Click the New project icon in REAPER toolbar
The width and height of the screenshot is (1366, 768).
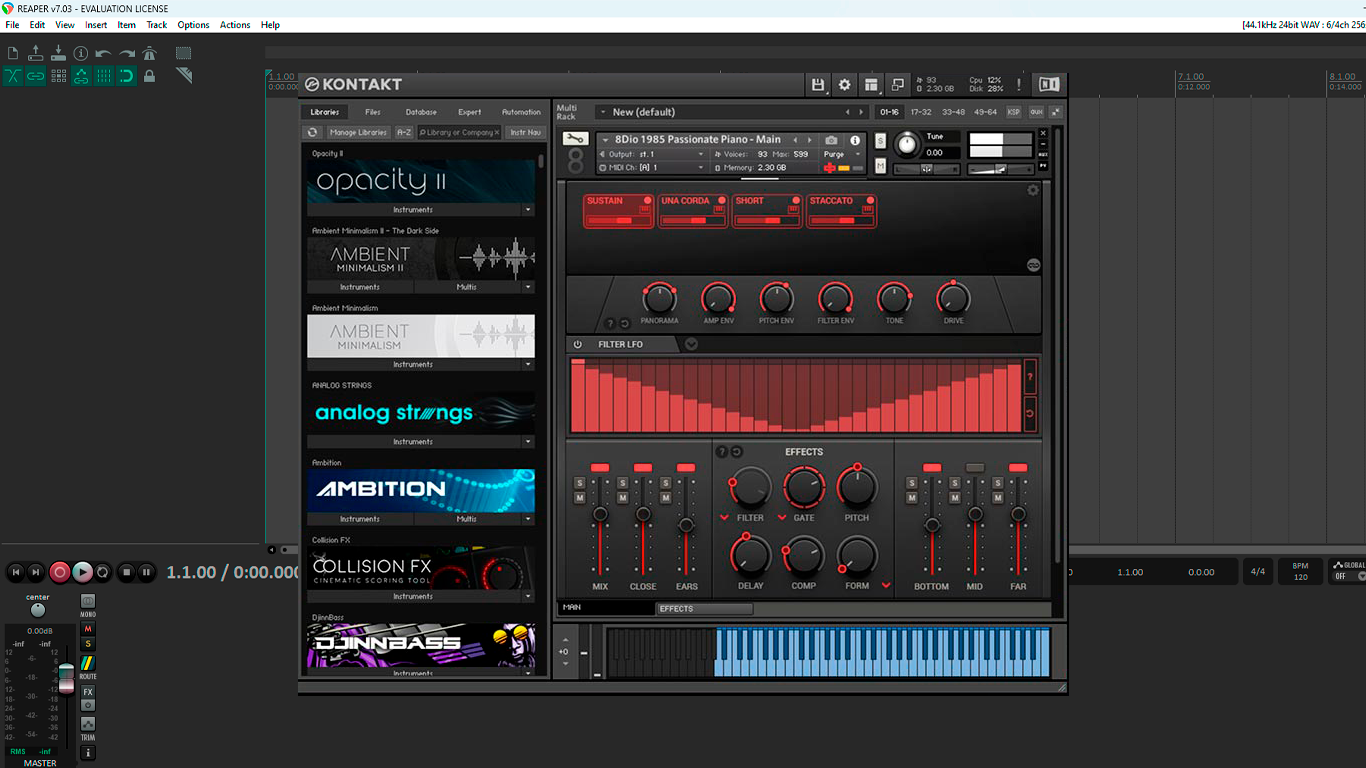(13, 53)
